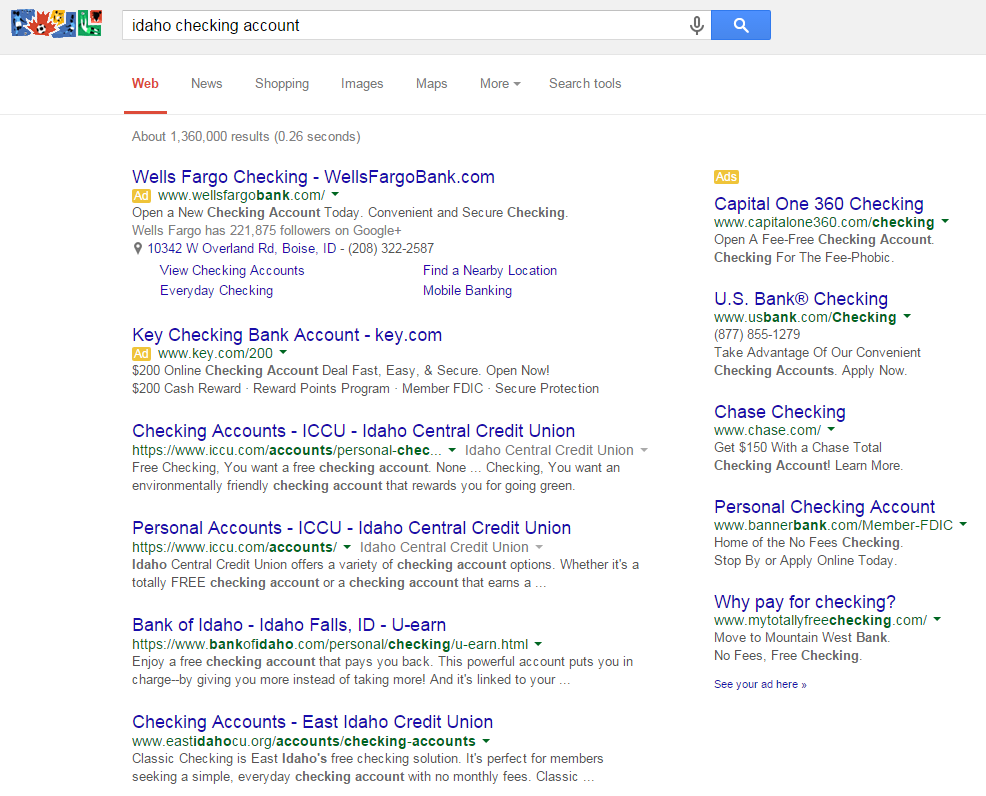The image size is (986, 796).
Task: Click 'See your ad here' link
Action: click(760, 685)
